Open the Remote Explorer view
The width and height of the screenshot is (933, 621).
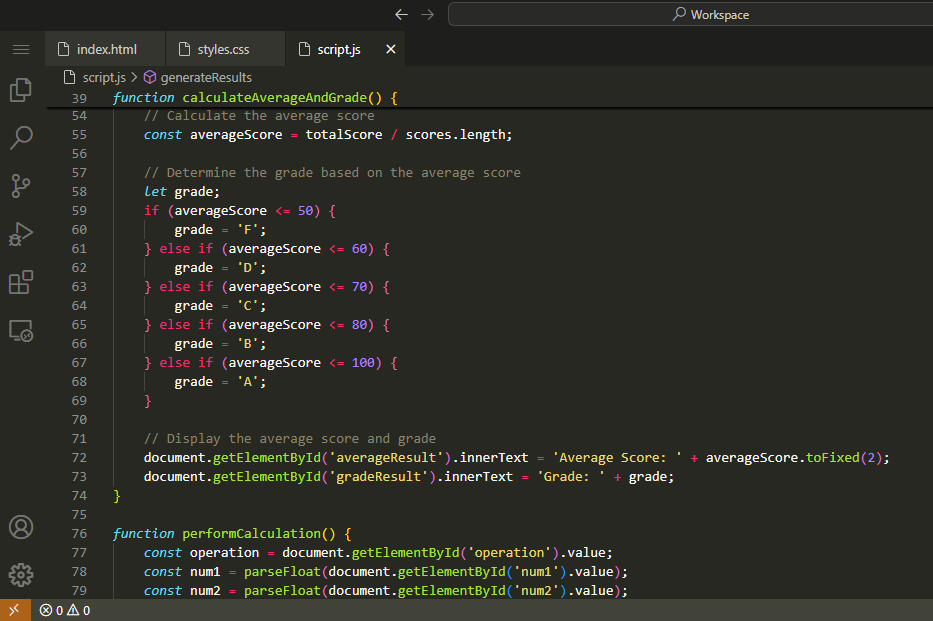(x=21, y=330)
